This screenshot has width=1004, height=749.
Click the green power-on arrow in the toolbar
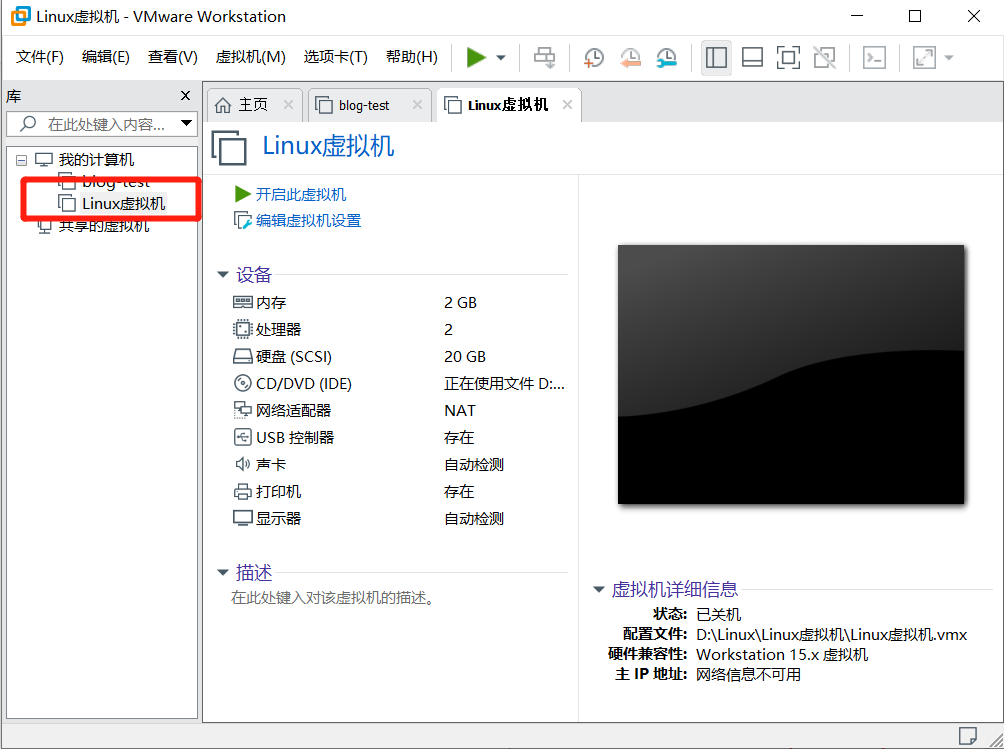point(477,57)
